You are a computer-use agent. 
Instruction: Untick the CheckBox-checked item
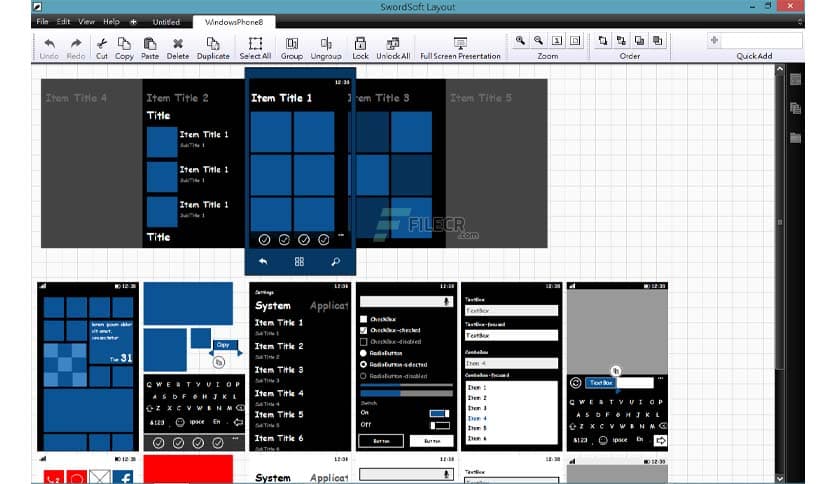364,330
